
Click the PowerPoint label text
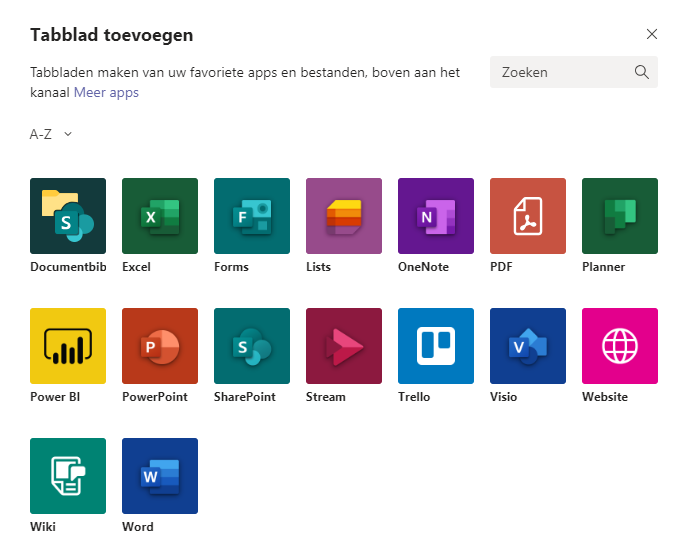pyautogui.click(x=155, y=397)
